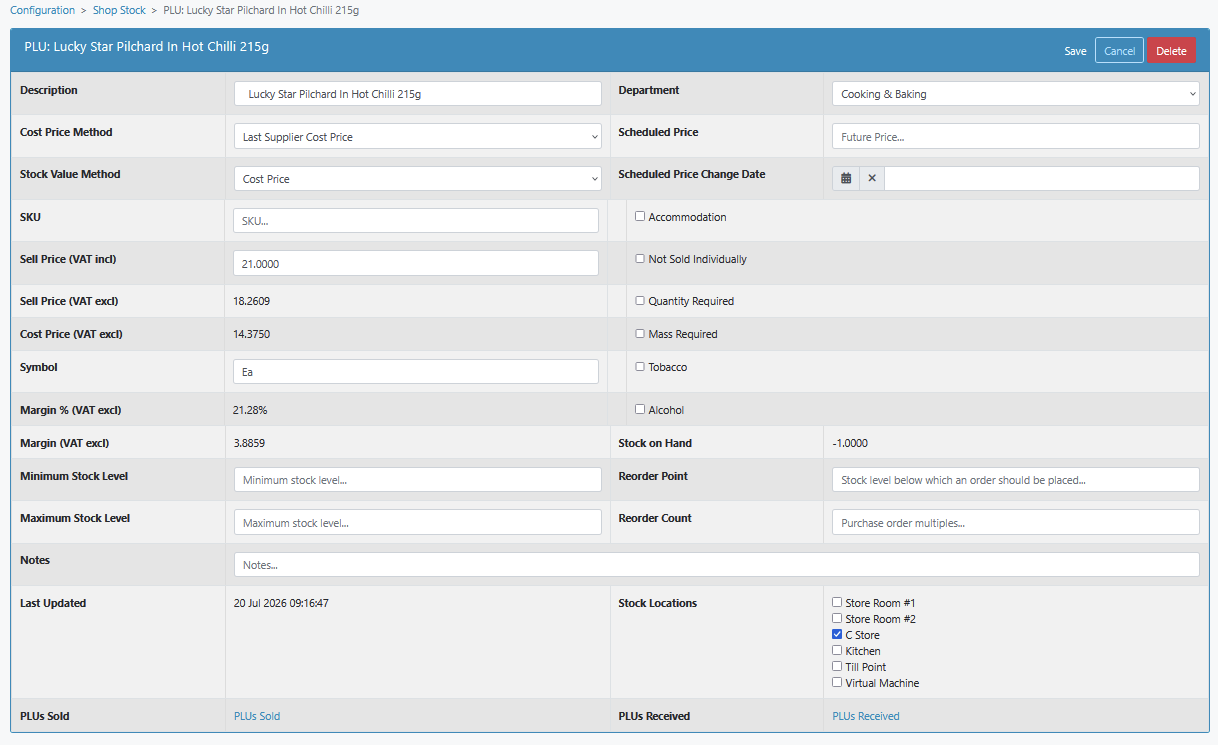The width and height of the screenshot is (1218, 745).
Task: Enable the Accommodation checkbox
Action: [640, 216]
